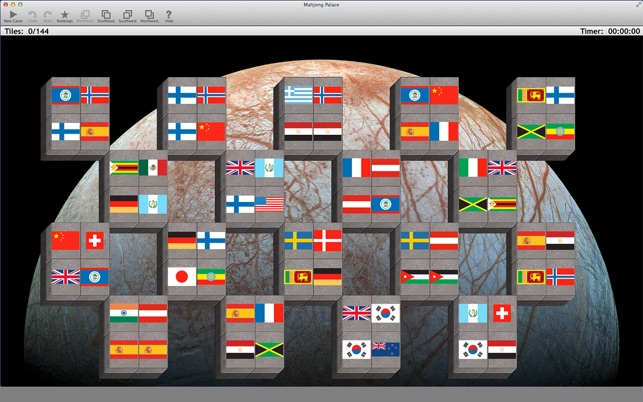Viewport: 643px width, 402px height.
Task: Click the Redo arrow icon
Action: (48, 16)
